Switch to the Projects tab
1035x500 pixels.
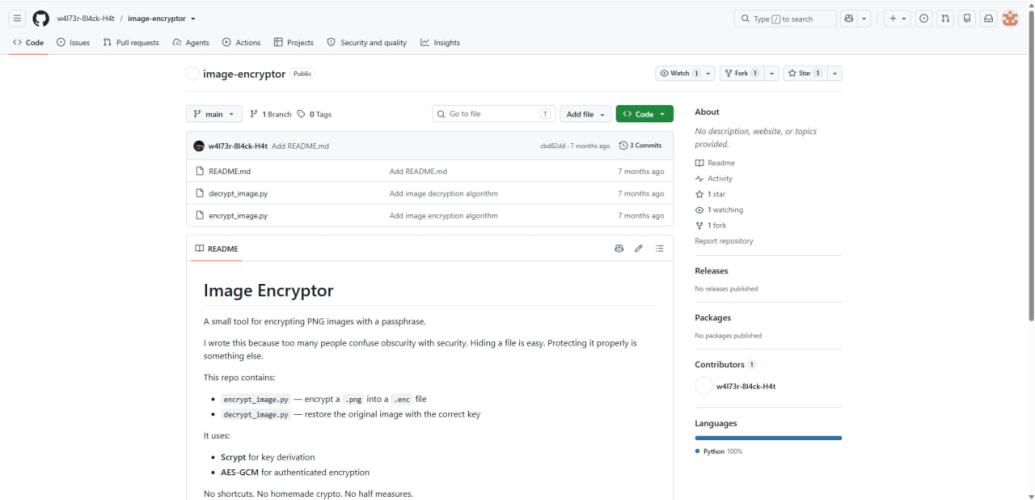pyautogui.click(x=294, y=42)
